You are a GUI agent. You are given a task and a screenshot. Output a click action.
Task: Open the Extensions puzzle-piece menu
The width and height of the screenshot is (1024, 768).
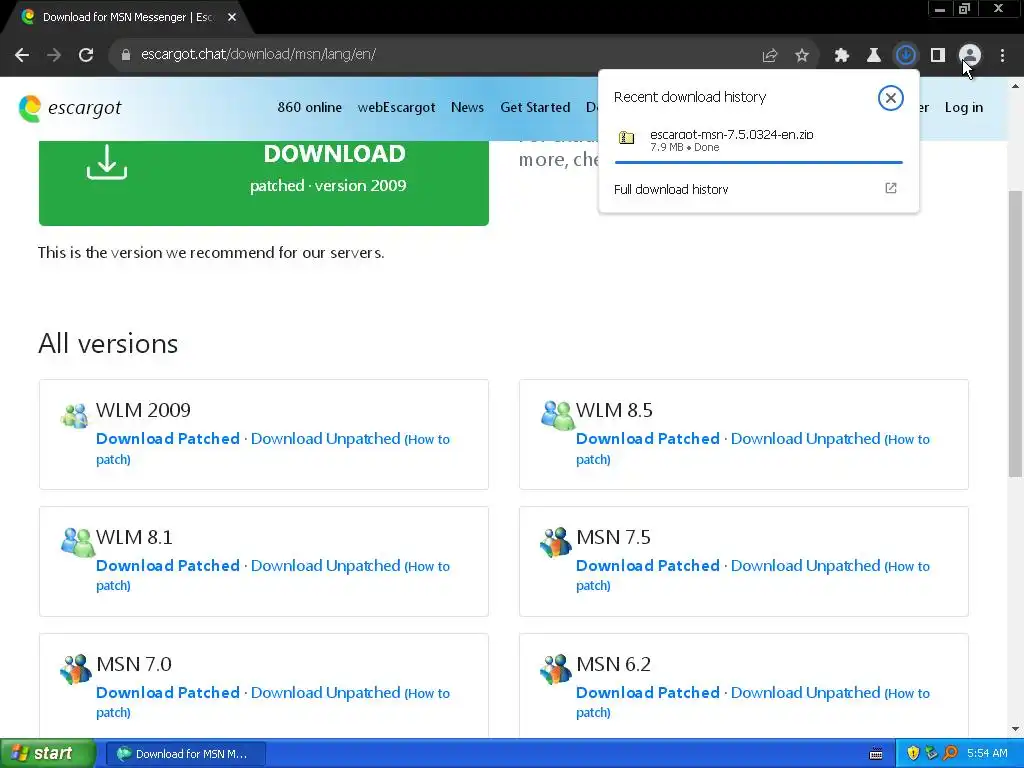click(842, 56)
